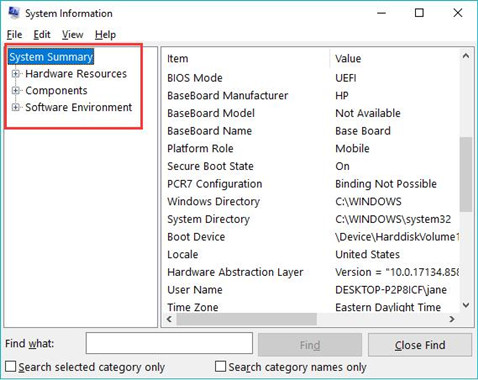Click the Close Find button
The image size is (478, 380).
click(420, 345)
